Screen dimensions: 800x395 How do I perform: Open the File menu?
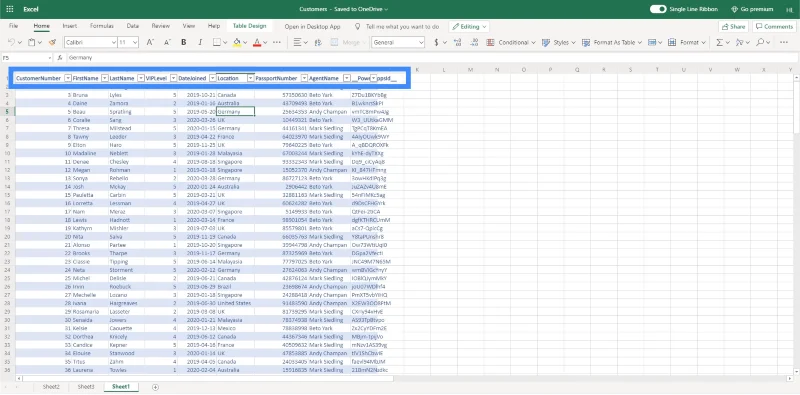click(x=14, y=26)
